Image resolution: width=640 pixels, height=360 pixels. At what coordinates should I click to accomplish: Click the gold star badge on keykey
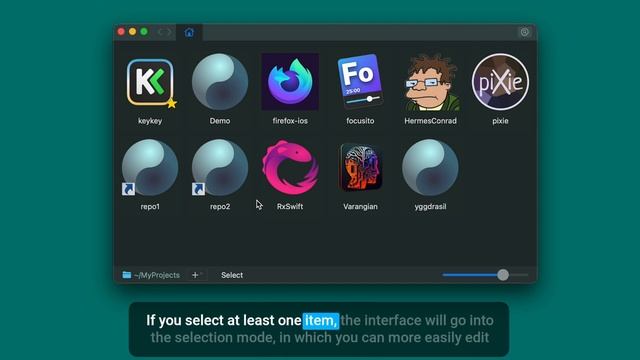point(172,104)
